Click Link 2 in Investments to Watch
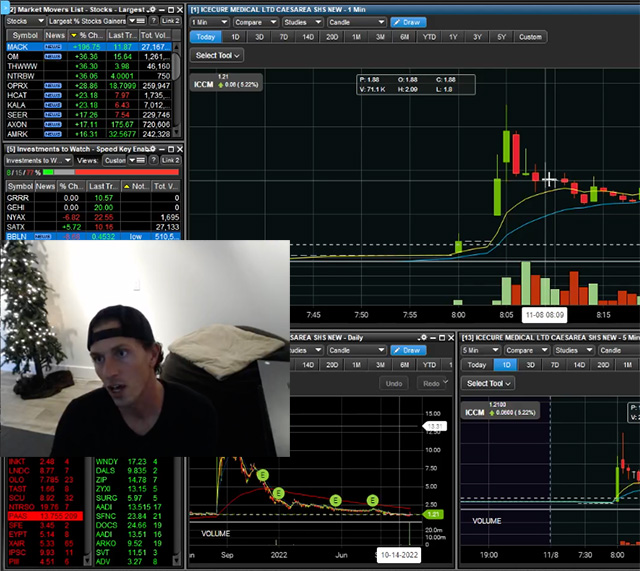 [x=170, y=160]
